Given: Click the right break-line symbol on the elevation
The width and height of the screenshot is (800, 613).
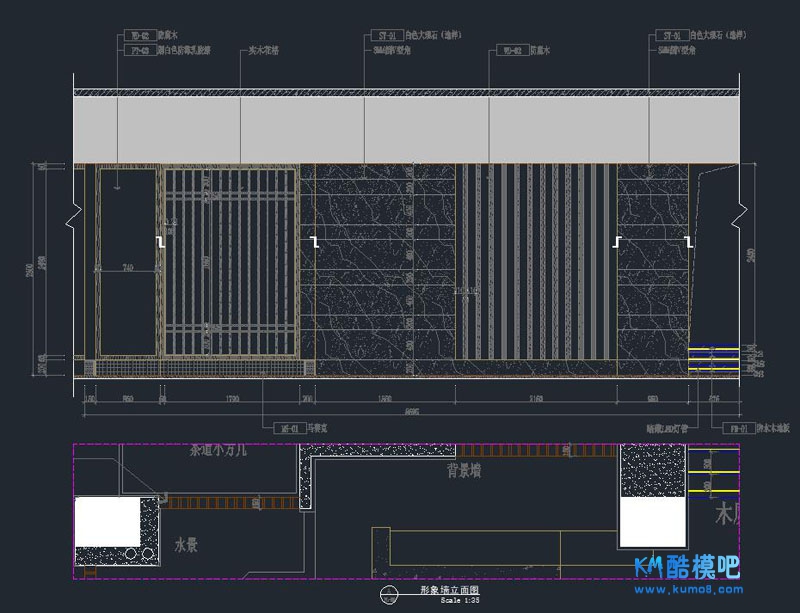Looking at the screenshot, I should coord(741,214).
